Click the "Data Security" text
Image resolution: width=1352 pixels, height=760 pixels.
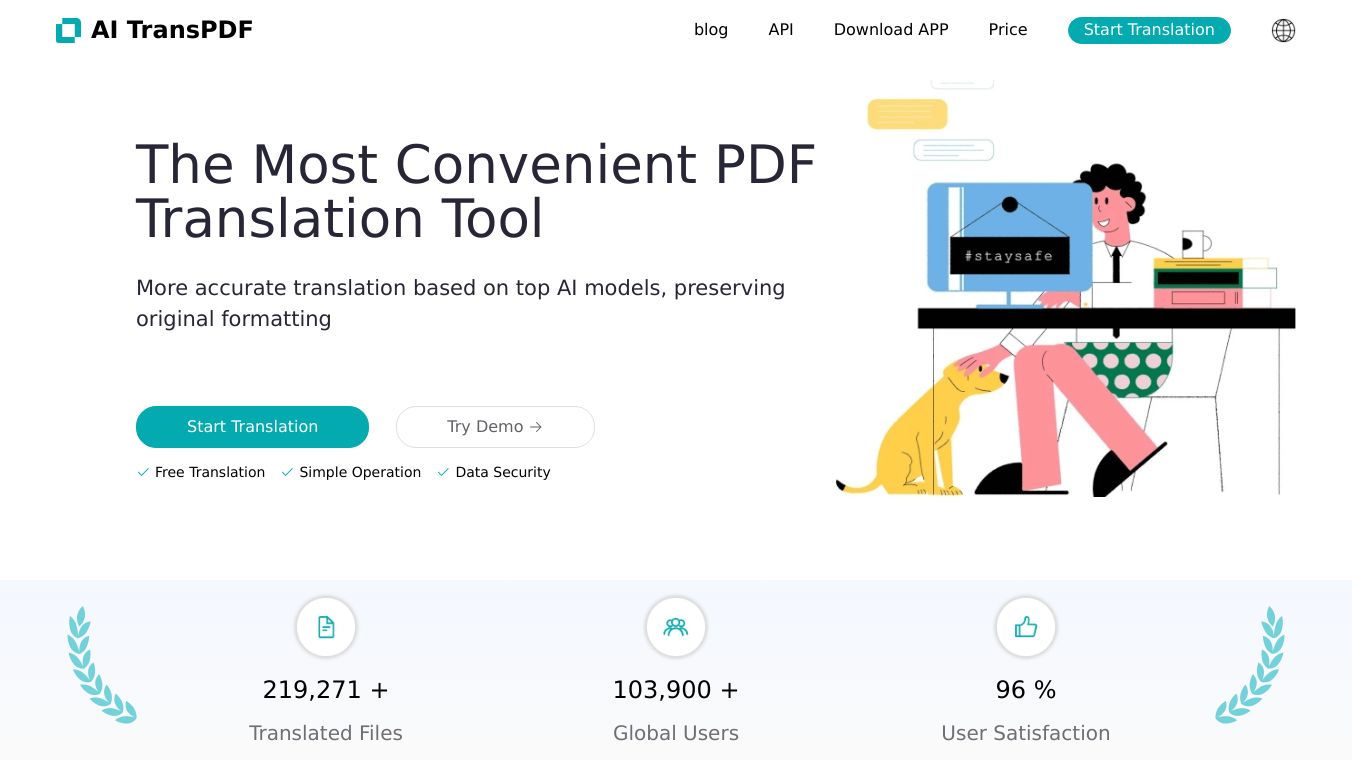503,472
